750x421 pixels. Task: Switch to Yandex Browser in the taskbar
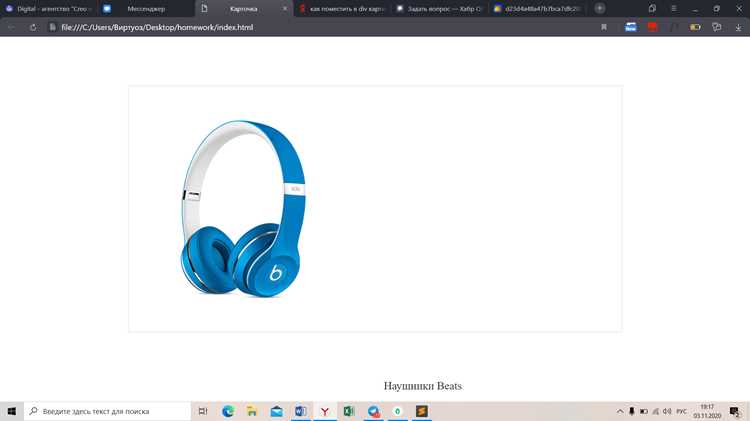(x=325, y=411)
